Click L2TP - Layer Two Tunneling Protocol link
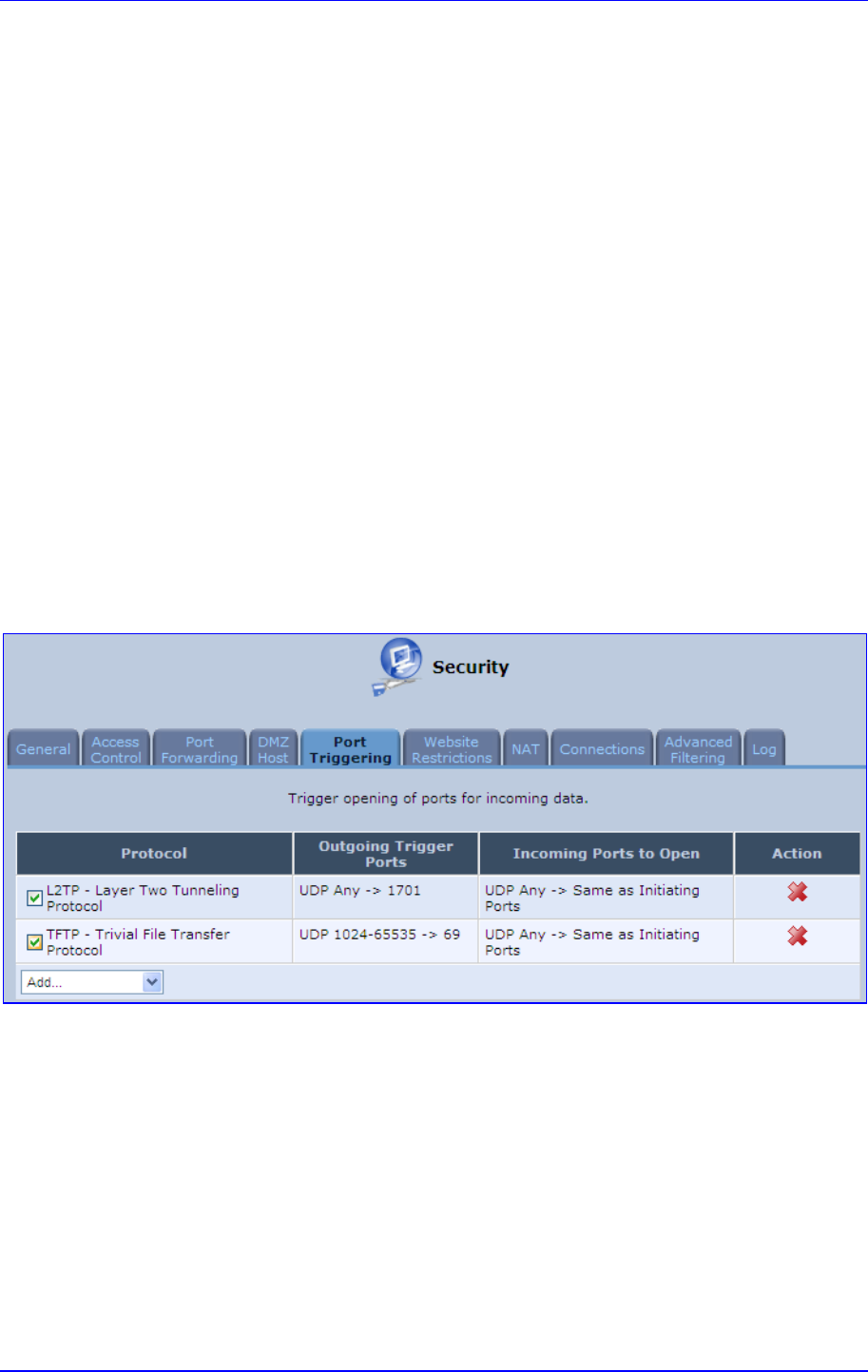This screenshot has width=868, height=1372. [143, 899]
